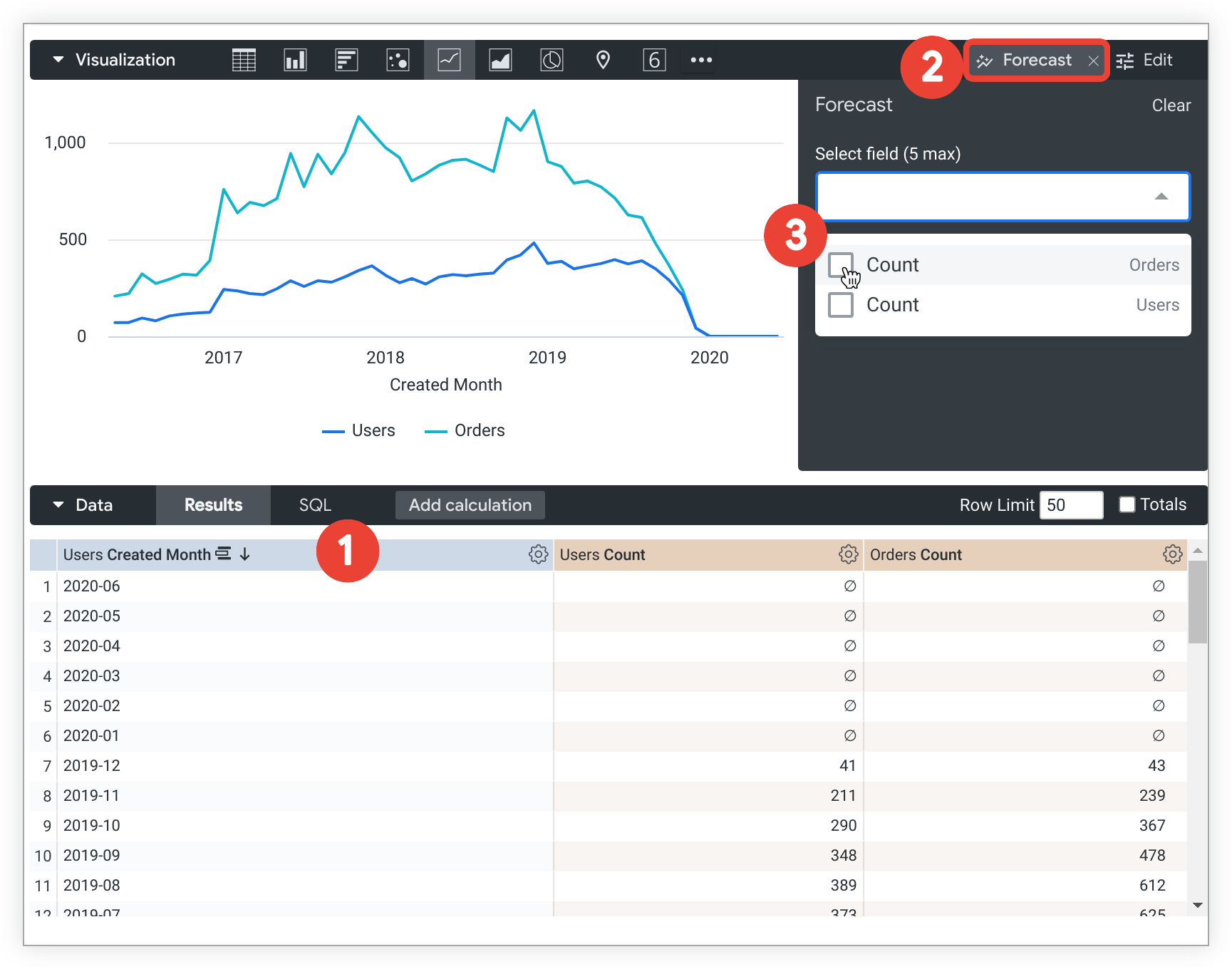Select the table visualization icon

coord(244,61)
